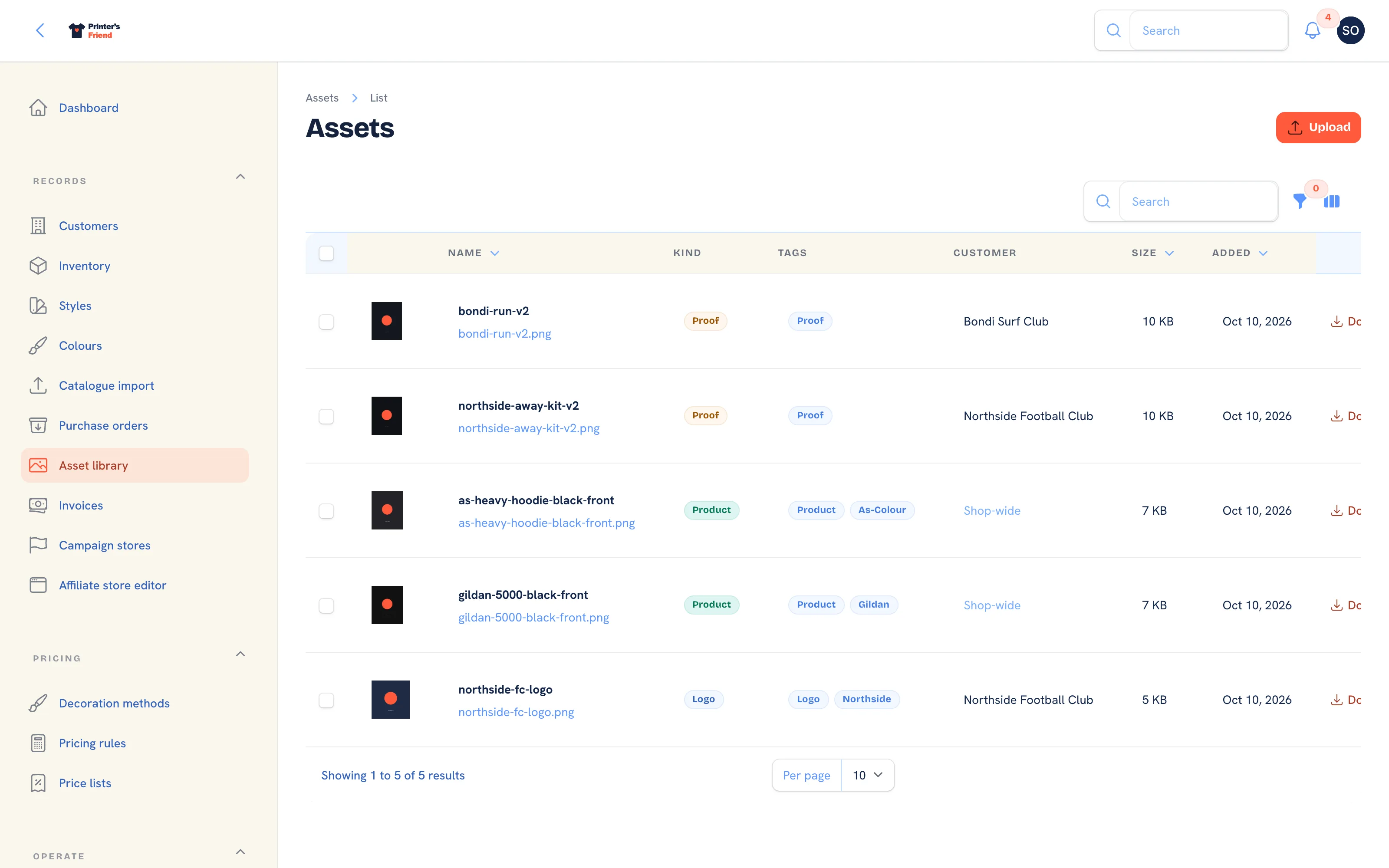This screenshot has height=868, width=1389.
Task: Click the Styles swatch icon
Action: (38, 306)
